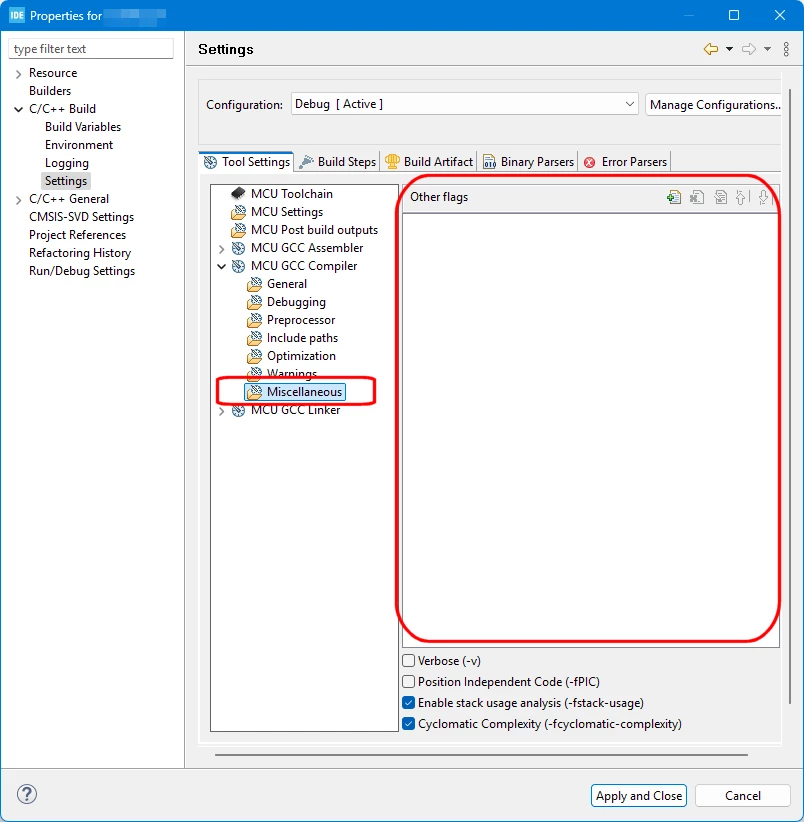804x822 pixels.
Task: Click the MCU GCC Assembler tool icon
Action: (238, 248)
